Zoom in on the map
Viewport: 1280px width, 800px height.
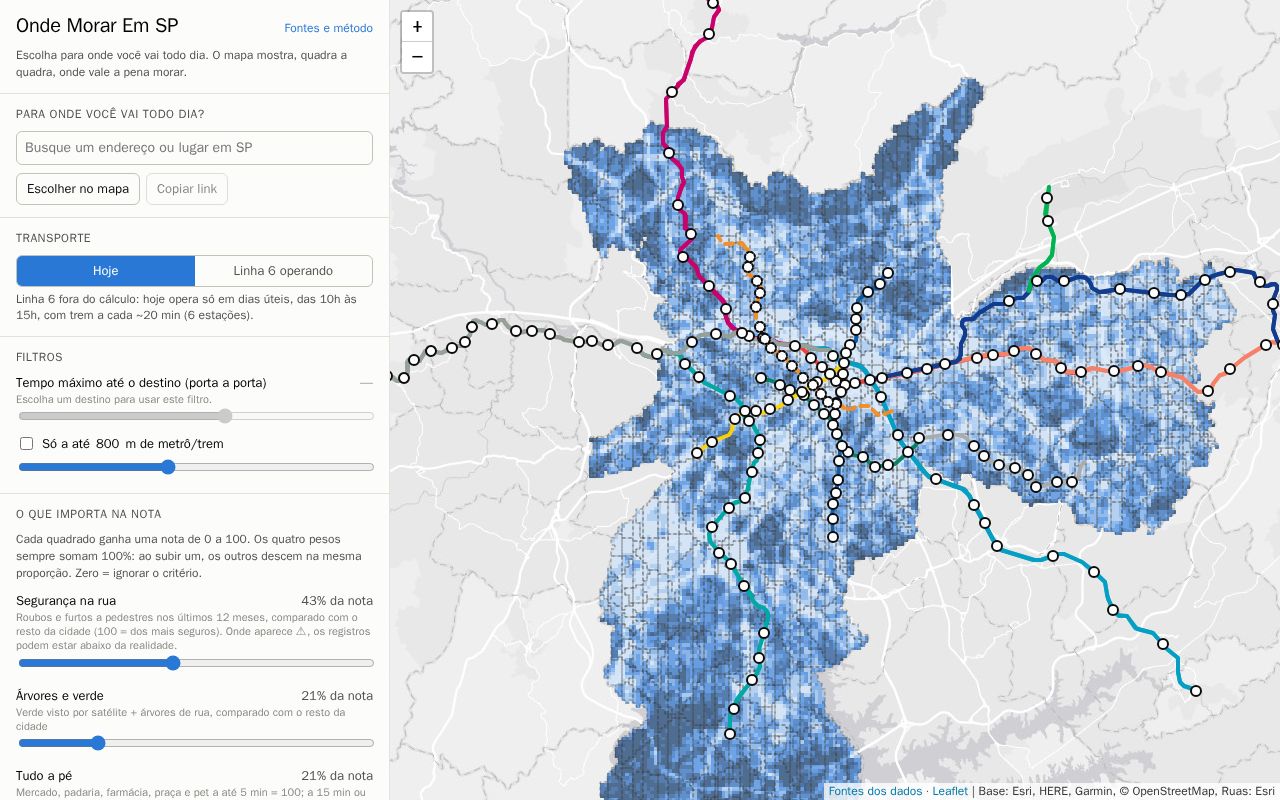click(x=417, y=27)
